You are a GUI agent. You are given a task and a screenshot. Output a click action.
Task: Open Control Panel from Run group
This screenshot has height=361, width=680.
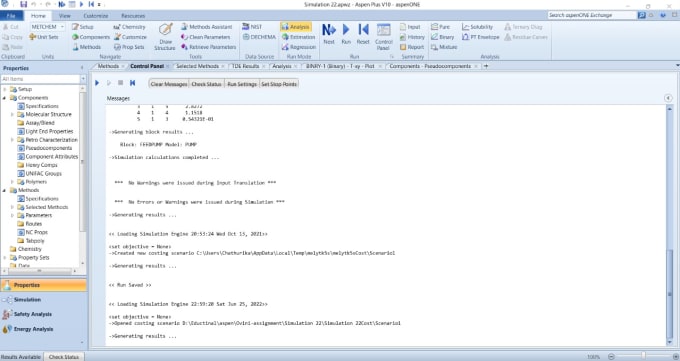(x=383, y=36)
